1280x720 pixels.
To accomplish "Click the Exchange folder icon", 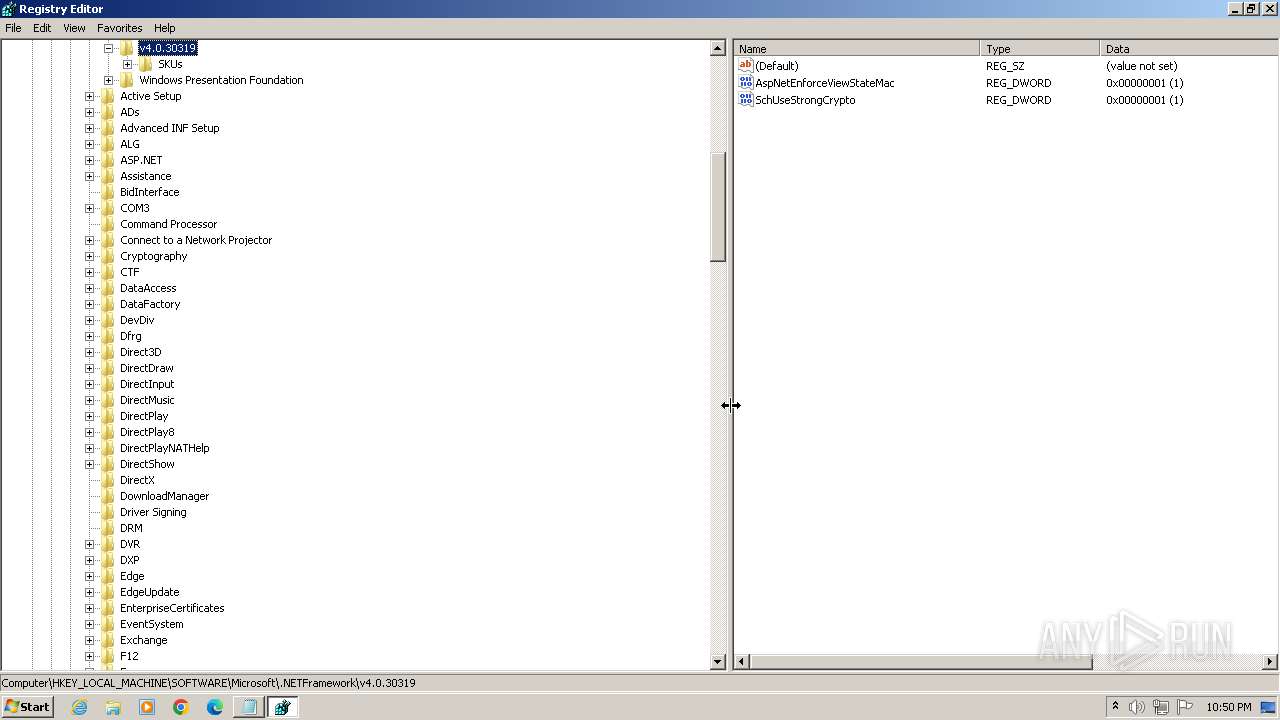I will pyautogui.click(x=108, y=640).
